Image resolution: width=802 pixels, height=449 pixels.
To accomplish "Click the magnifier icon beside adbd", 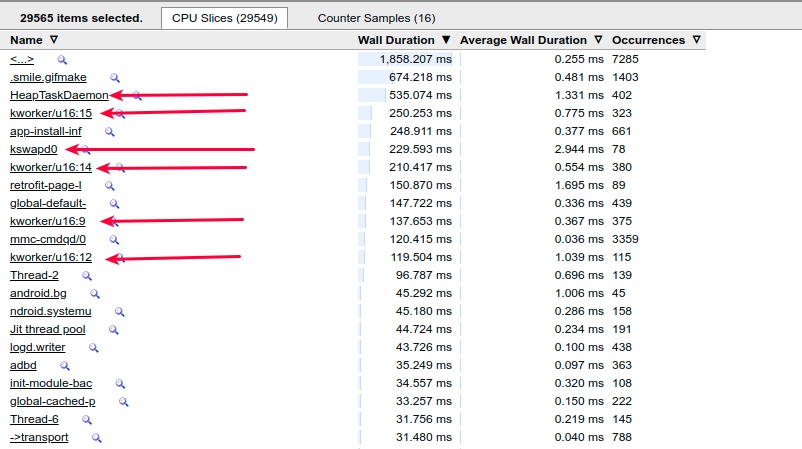I will pos(65,366).
